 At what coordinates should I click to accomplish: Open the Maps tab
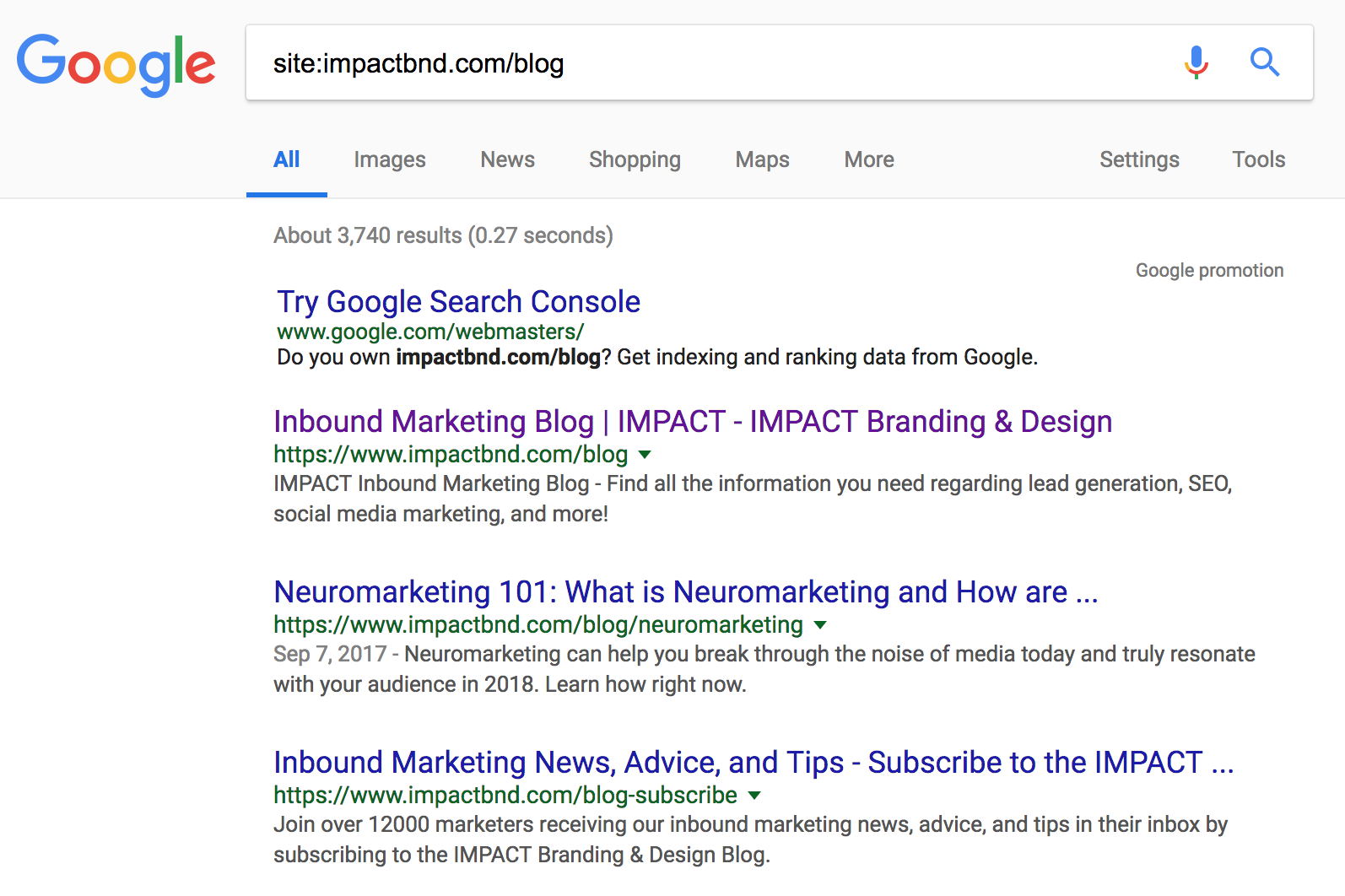coord(763,159)
